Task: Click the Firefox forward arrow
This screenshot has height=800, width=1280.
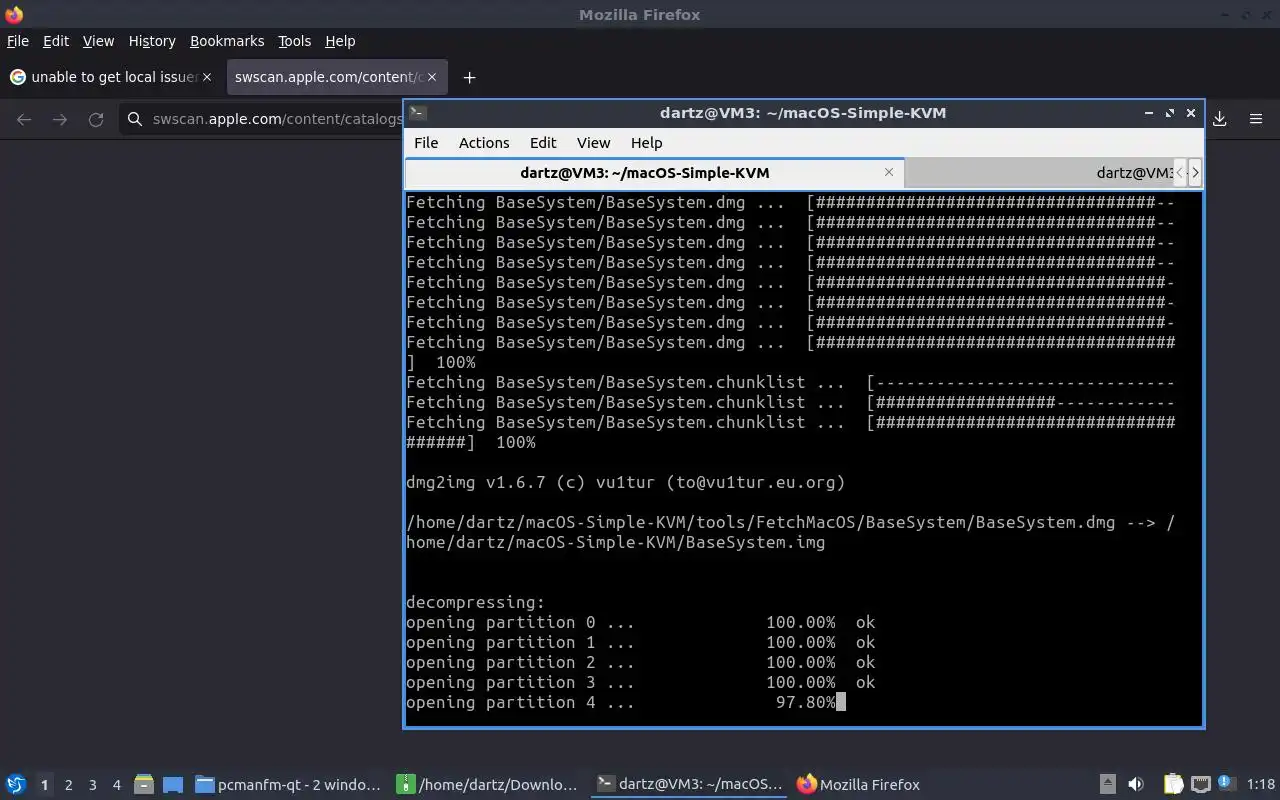Action: [x=60, y=119]
